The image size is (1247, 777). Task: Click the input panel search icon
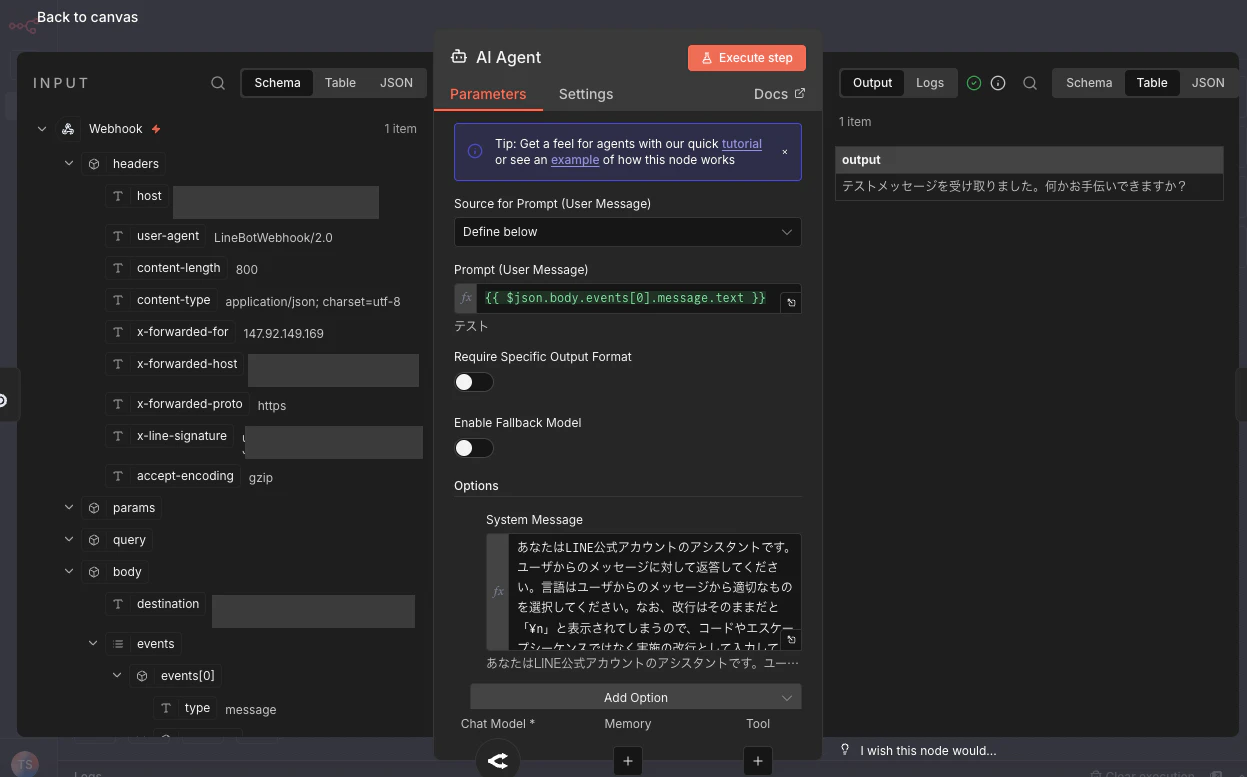point(218,83)
